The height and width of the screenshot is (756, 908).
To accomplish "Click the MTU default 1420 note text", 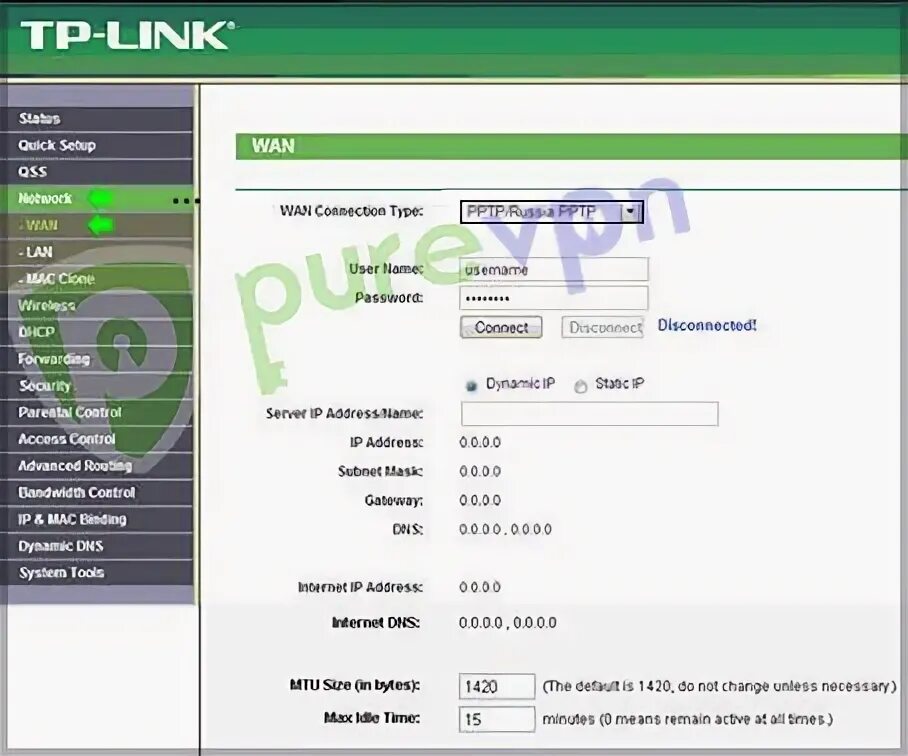I will tap(719, 687).
